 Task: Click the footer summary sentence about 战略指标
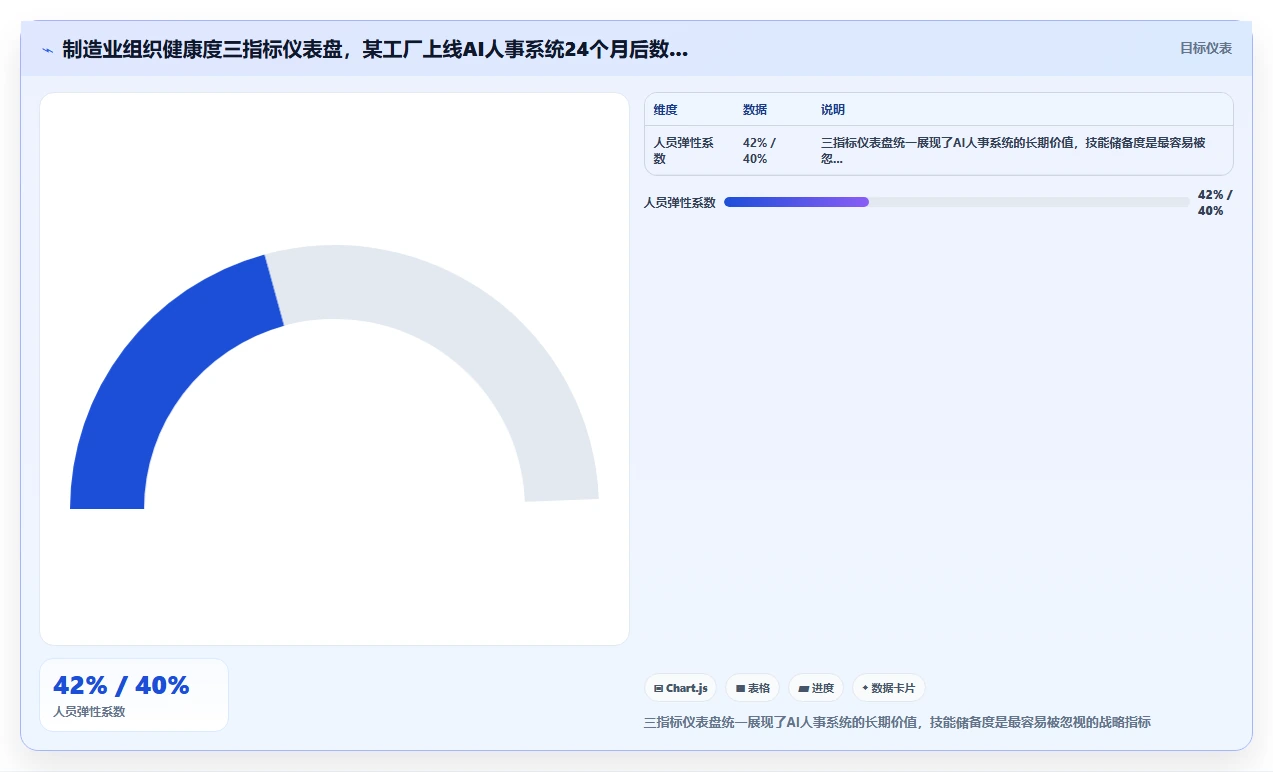tap(897, 722)
